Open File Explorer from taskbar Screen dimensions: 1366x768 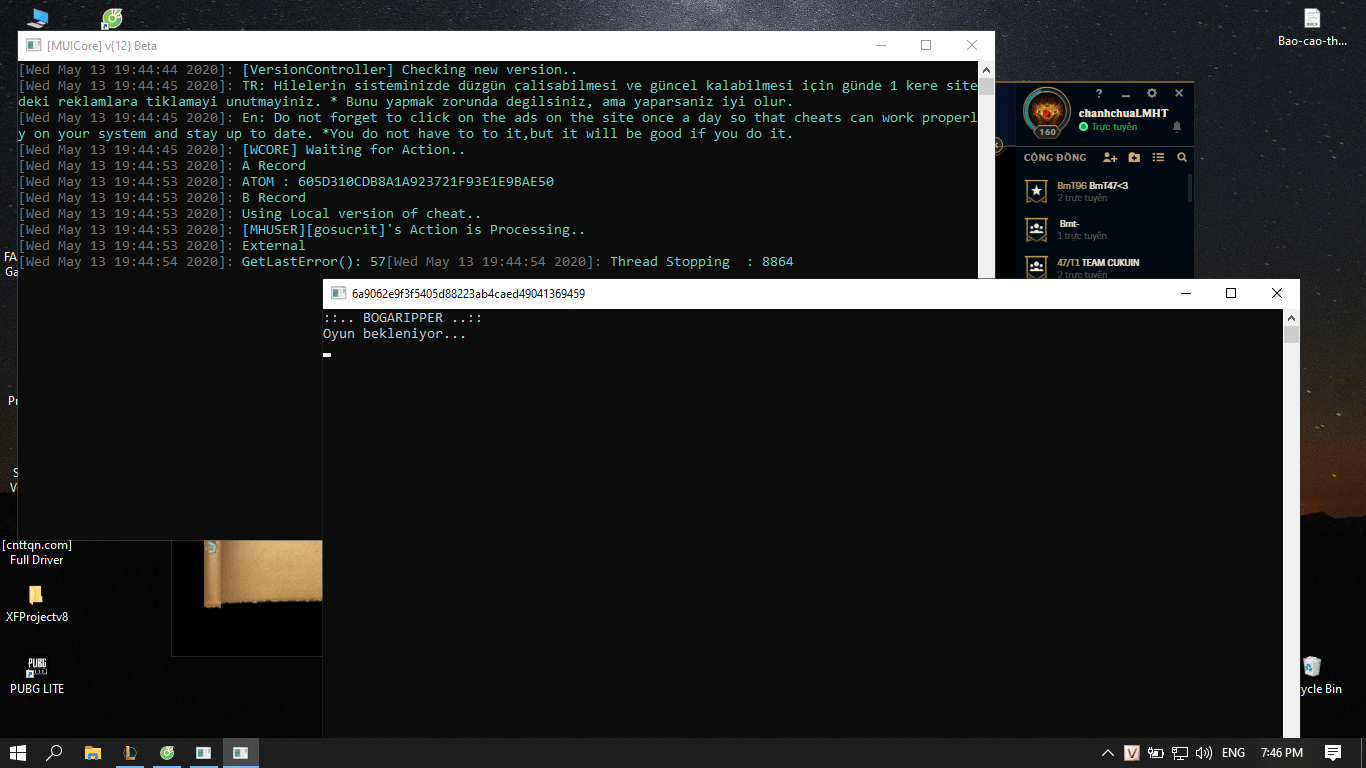click(93, 753)
